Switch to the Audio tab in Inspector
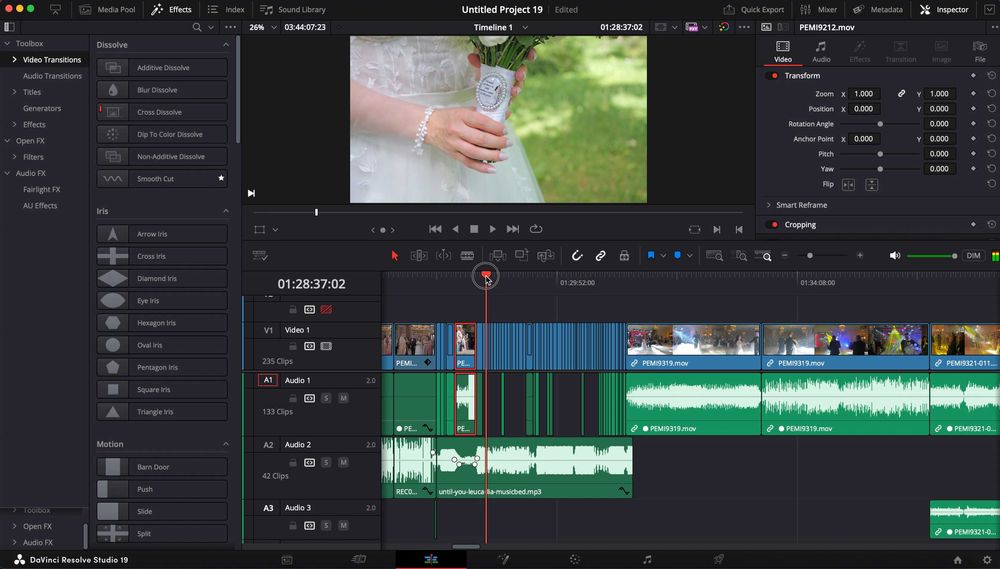This screenshot has width=1000, height=569. tap(821, 52)
